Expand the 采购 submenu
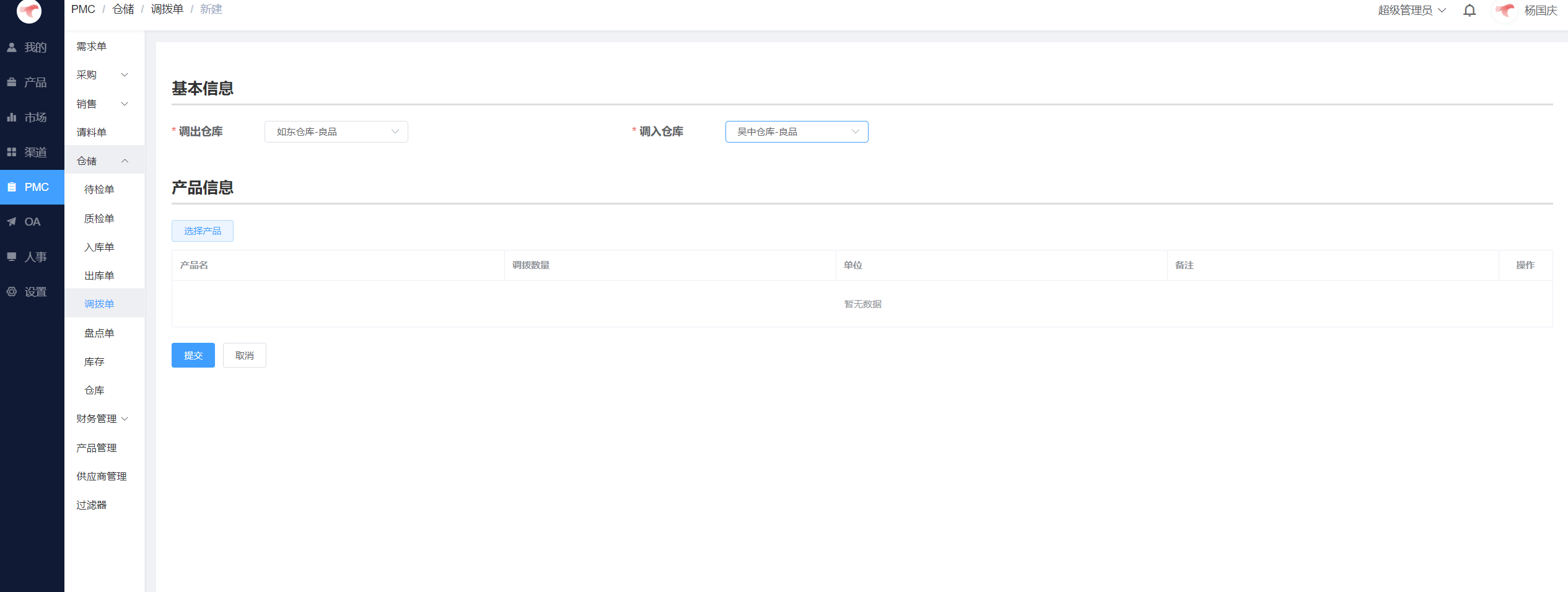 tap(104, 75)
